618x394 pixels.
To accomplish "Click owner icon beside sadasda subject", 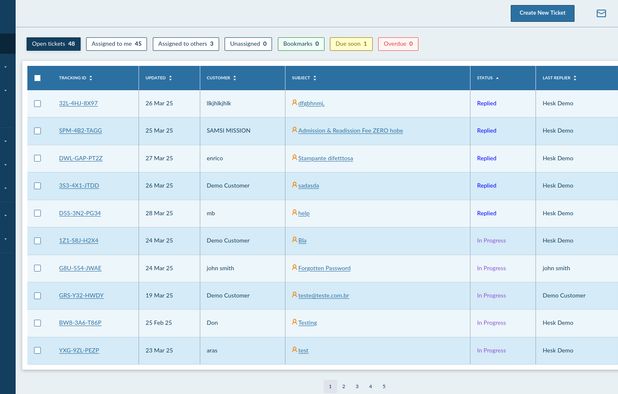I will click(294, 185).
